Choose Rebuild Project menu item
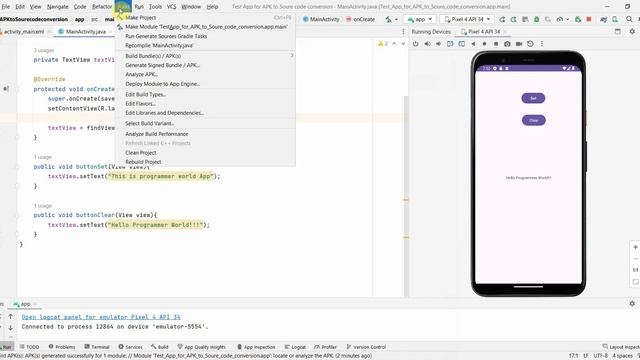Viewport: 640px width, 360px height. pos(205,162)
